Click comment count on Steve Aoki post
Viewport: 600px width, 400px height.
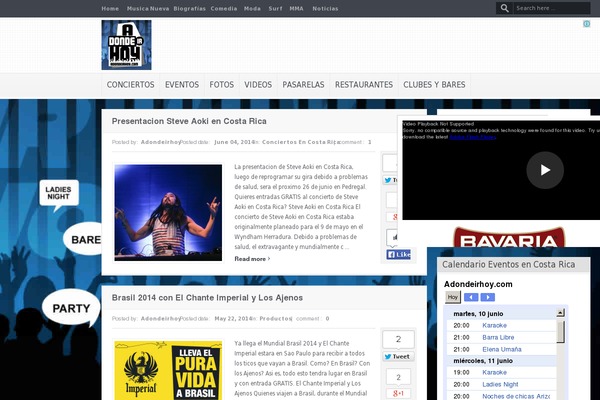370,142
